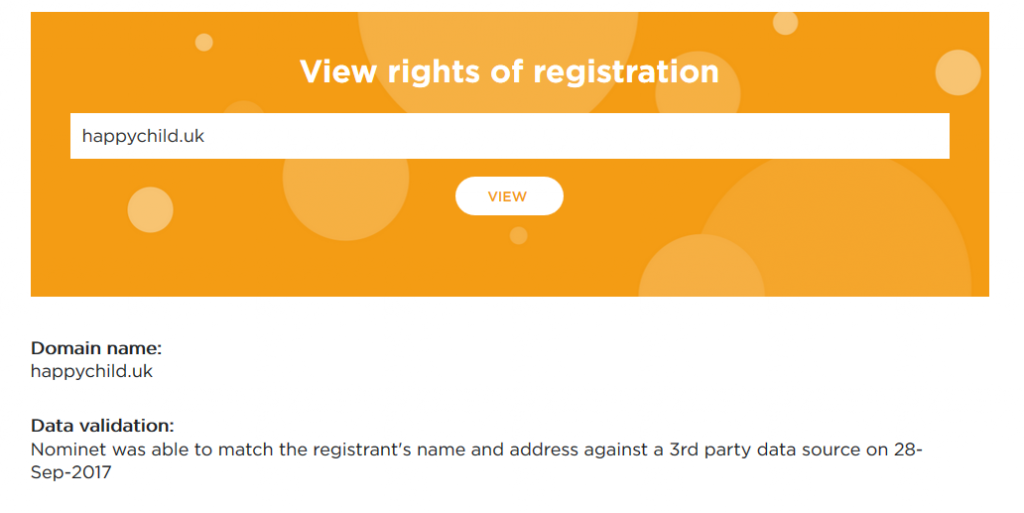Select the "Domain name:" label
1024x513 pixels.
click(x=96, y=348)
